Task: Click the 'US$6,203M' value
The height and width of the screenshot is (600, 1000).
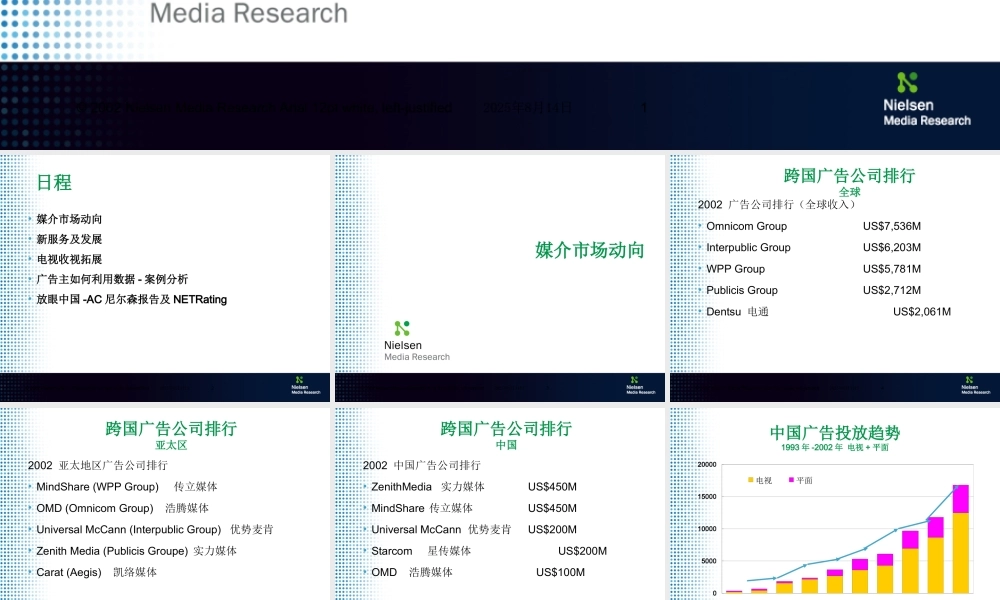Action: point(892,247)
